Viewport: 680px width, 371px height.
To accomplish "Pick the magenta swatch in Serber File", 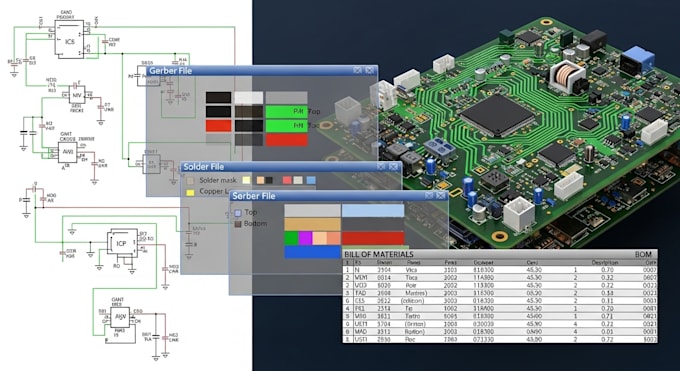I will (x=305, y=238).
